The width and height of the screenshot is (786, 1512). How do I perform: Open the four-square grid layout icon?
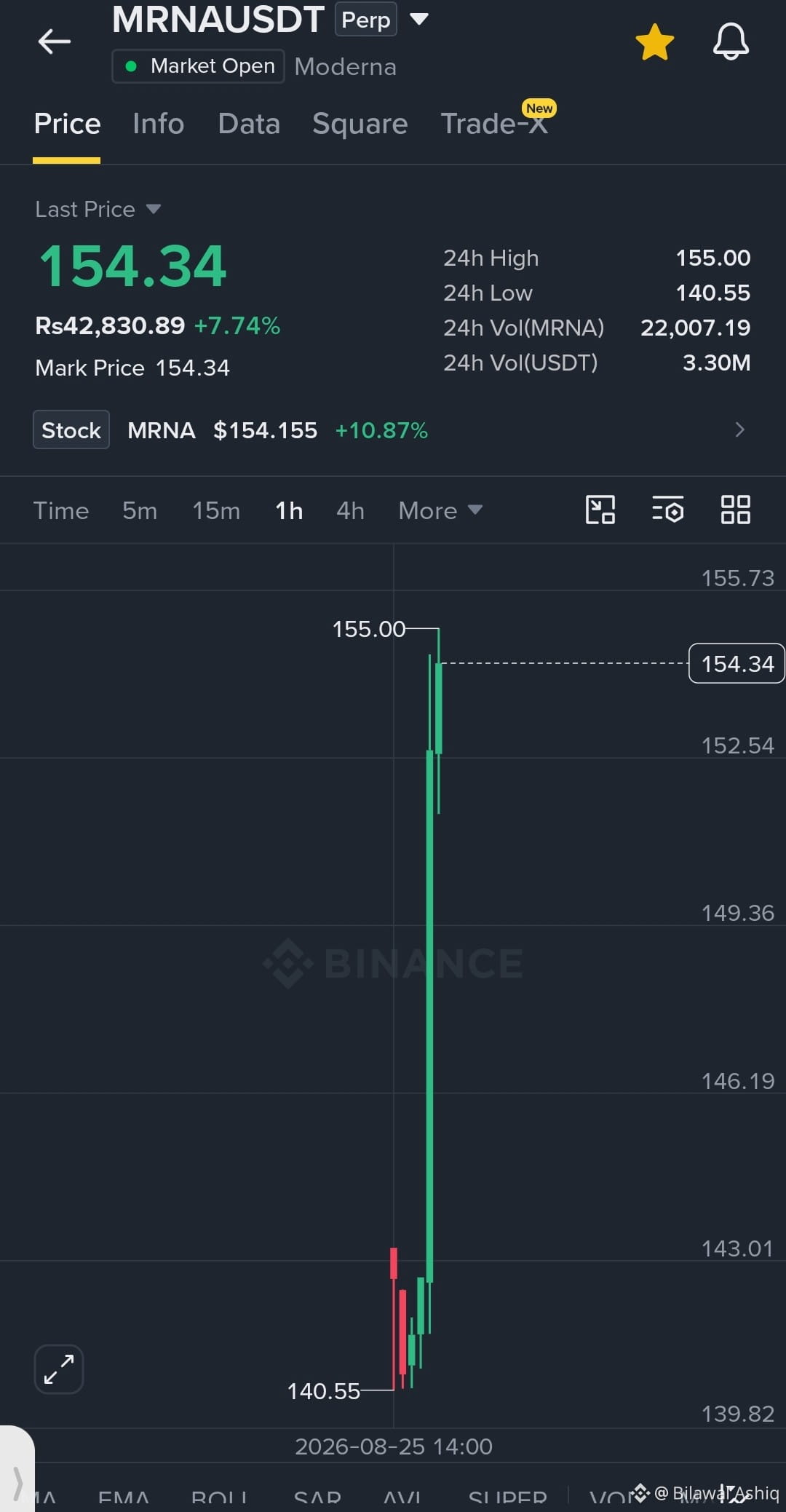(735, 510)
